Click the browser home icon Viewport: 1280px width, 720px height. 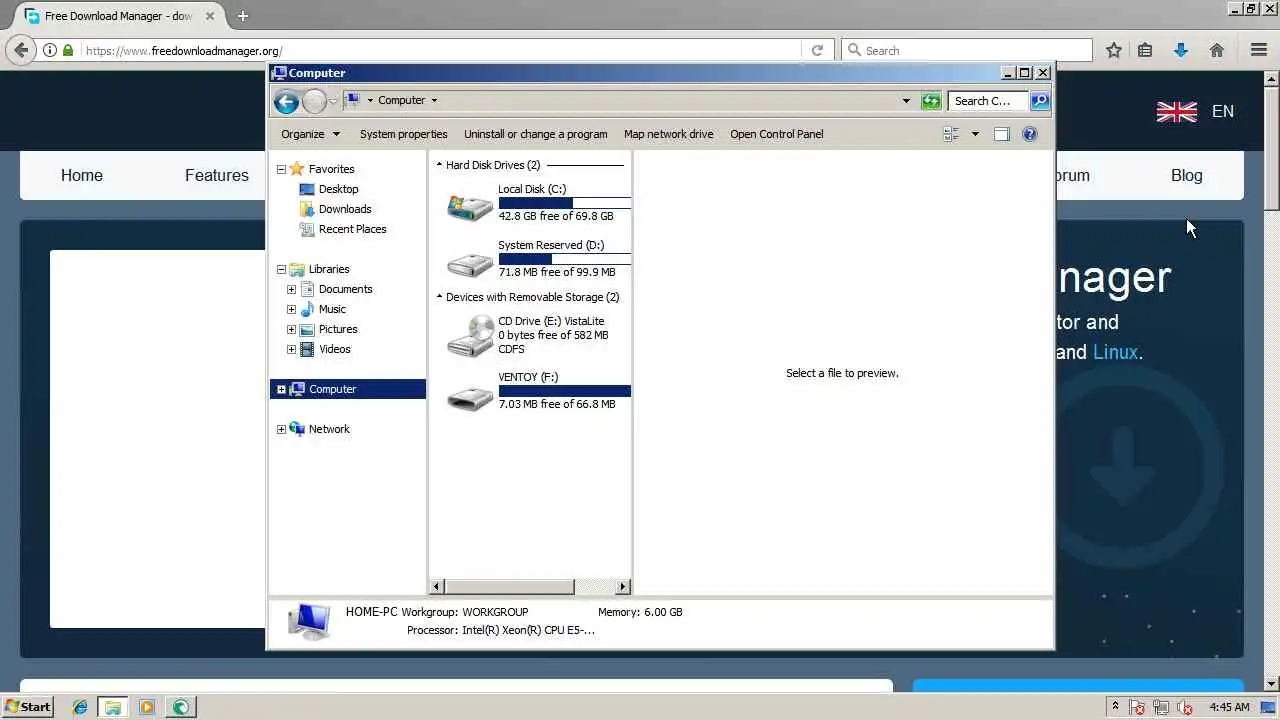1217,50
